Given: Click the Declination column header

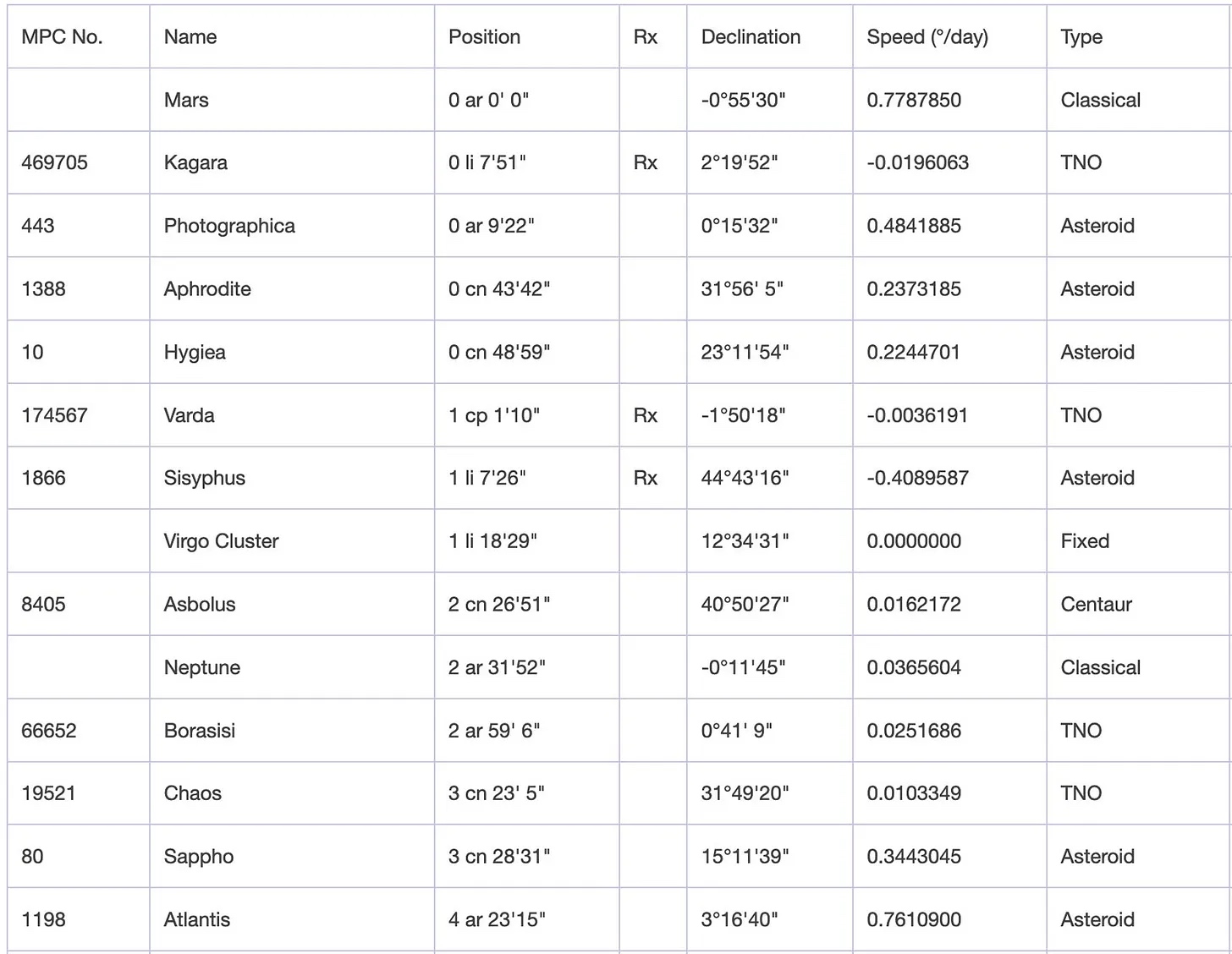Looking at the screenshot, I should coord(751,37).
